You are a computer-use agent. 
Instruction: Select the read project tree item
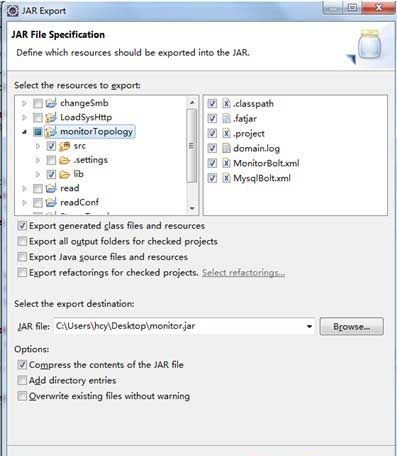click(x=70, y=188)
